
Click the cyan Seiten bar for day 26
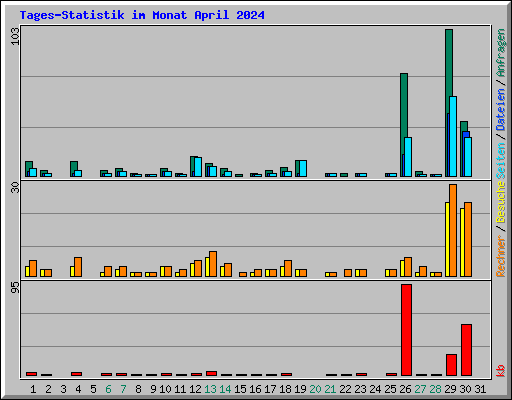click(x=408, y=157)
